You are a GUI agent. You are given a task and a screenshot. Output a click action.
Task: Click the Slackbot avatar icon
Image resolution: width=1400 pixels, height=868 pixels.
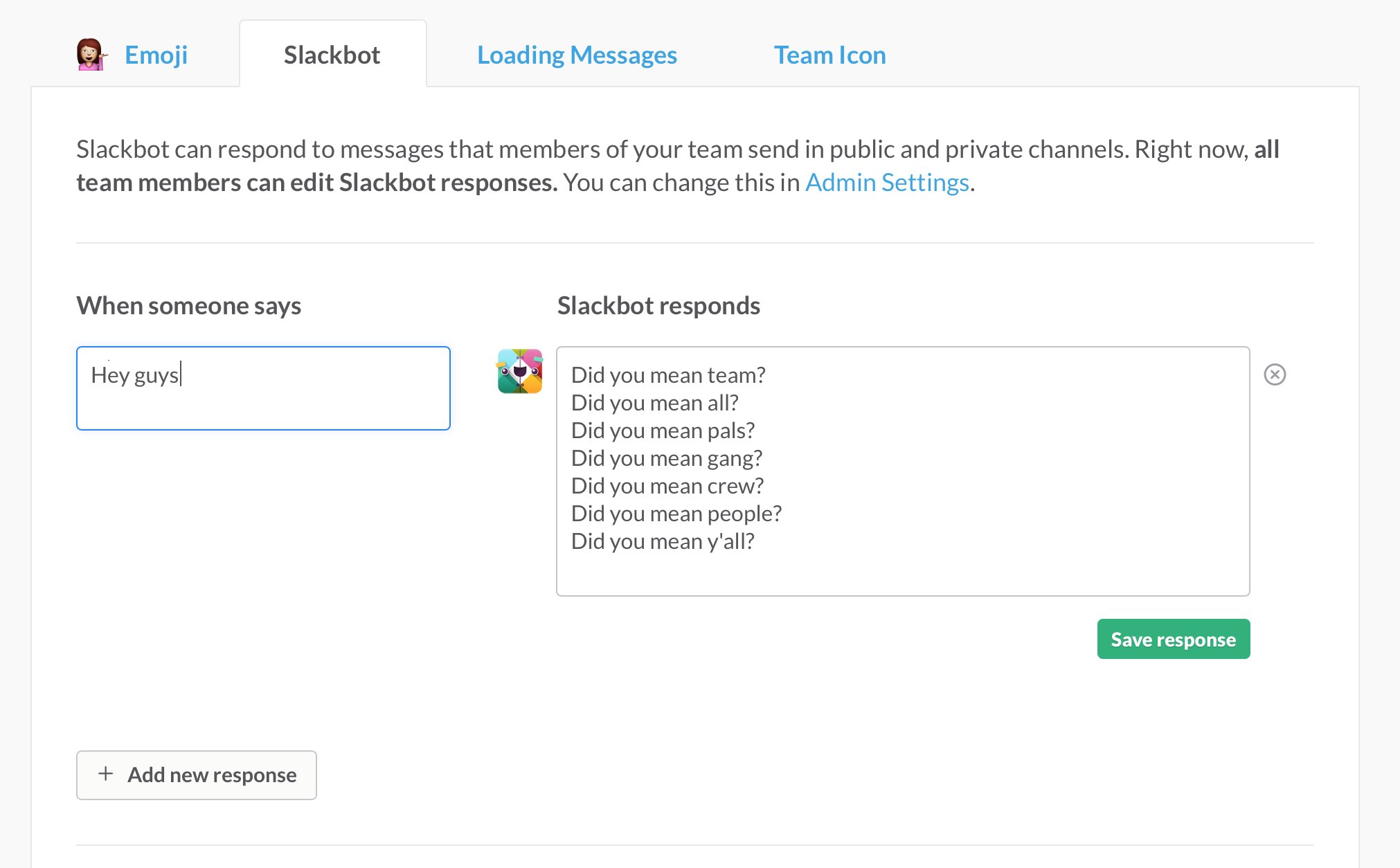click(x=520, y=371)
